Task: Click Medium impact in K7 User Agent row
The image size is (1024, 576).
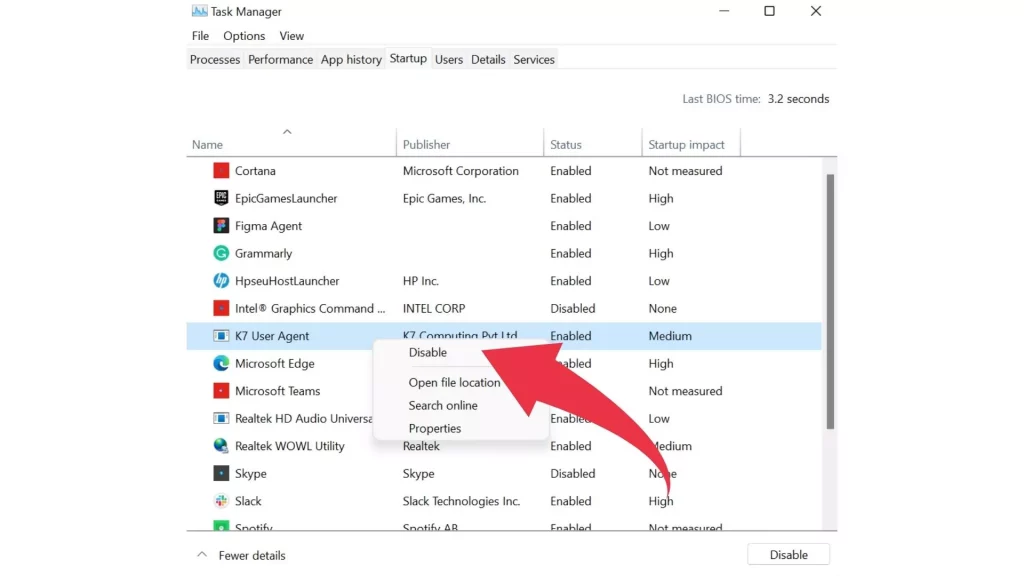Action: (670, 336)
